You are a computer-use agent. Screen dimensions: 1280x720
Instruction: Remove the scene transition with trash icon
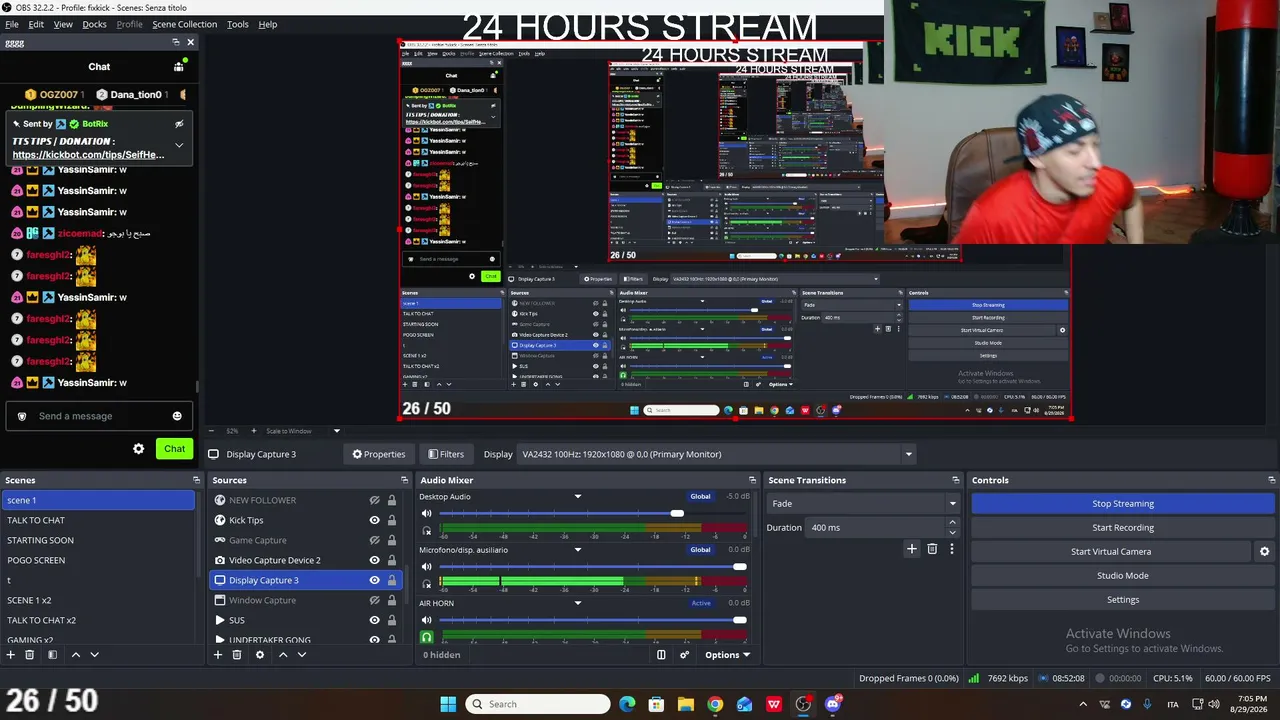click(932, 548)
